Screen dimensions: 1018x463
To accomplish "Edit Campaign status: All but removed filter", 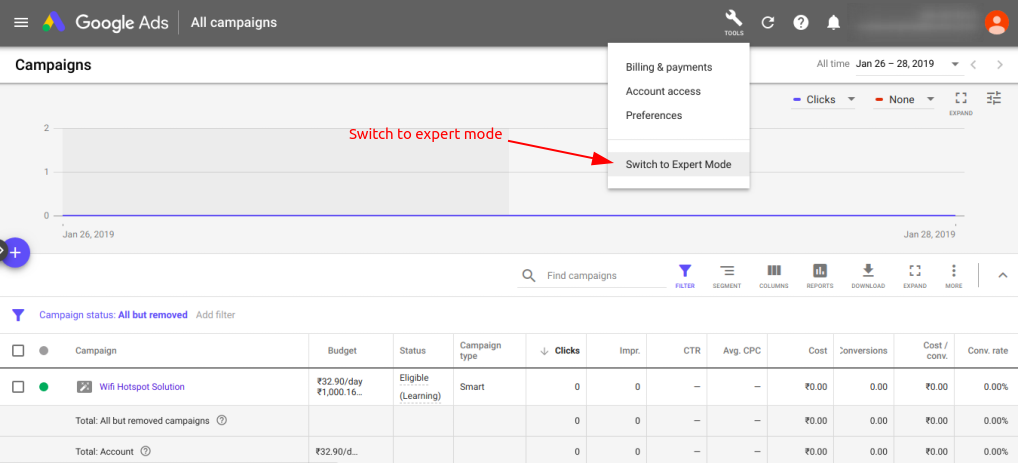I will (113, 315).
